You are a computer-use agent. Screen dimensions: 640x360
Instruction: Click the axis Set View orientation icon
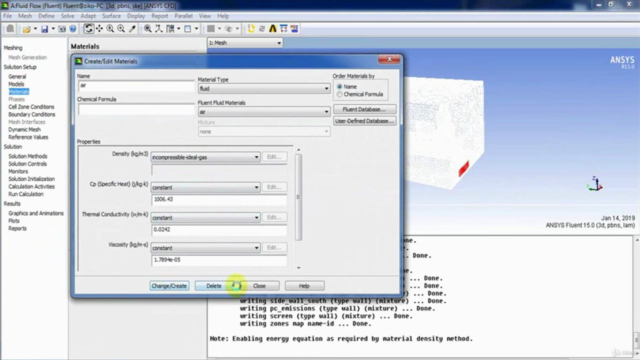click(159, 29)
